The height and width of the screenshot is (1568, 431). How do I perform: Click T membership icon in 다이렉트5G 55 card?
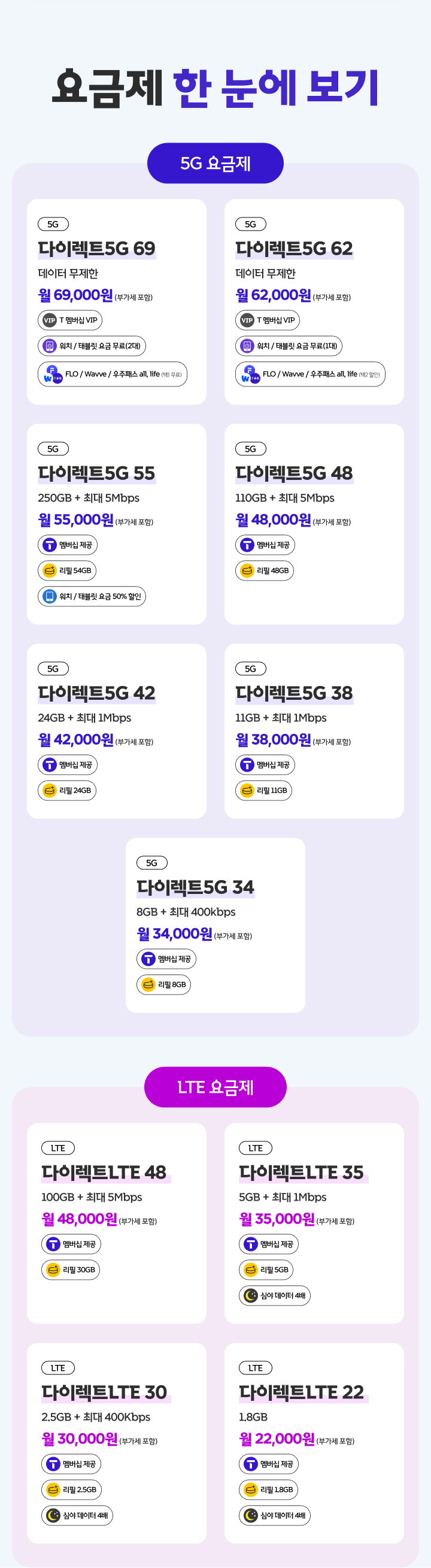50,545
